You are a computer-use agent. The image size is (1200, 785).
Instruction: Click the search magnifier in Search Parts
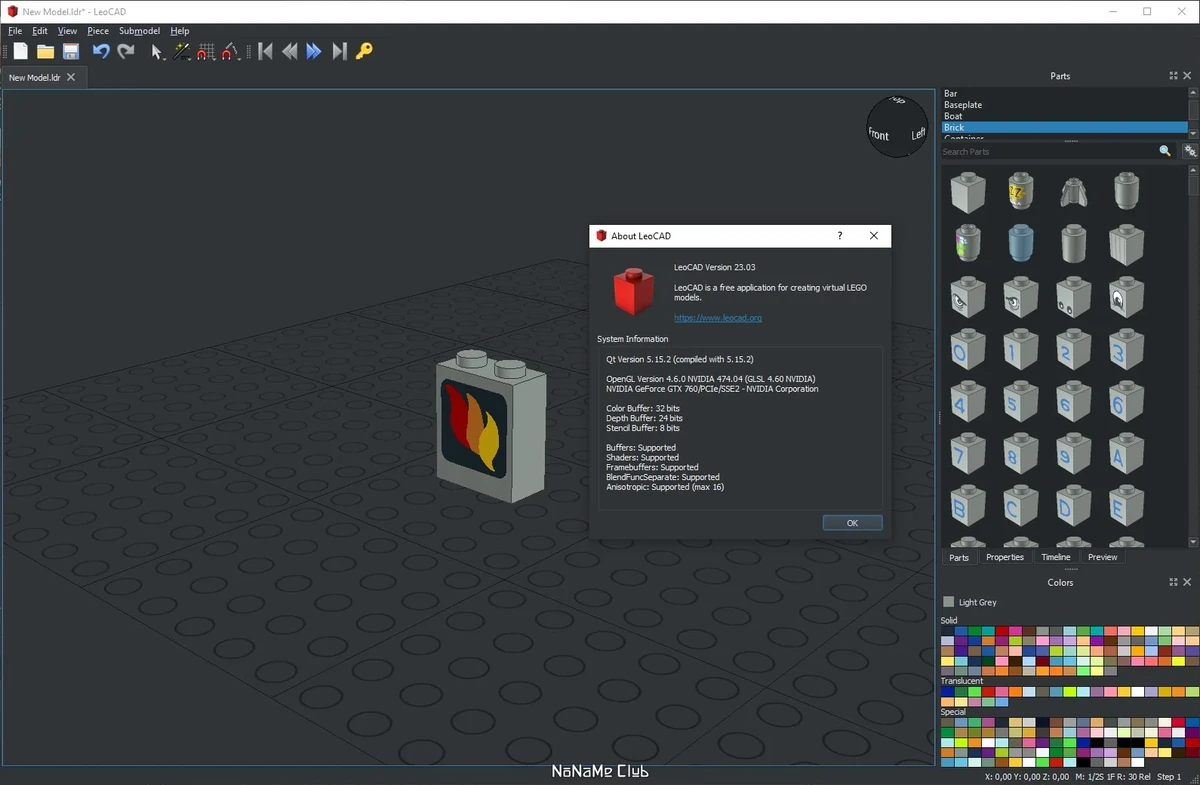click(1165, 151)
